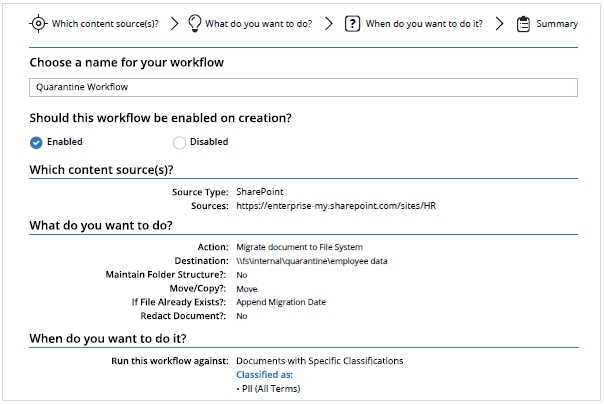Click the chevron before the question mark icon

pos(329,24)
